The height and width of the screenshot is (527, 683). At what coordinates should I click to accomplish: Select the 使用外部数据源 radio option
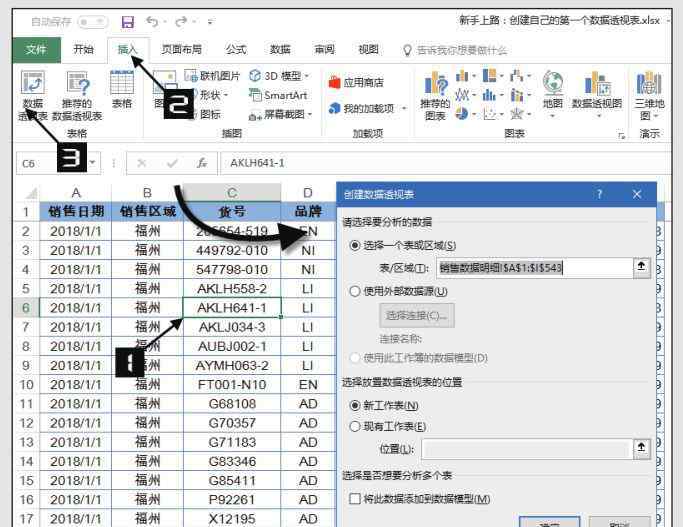(x=355, y=291)
